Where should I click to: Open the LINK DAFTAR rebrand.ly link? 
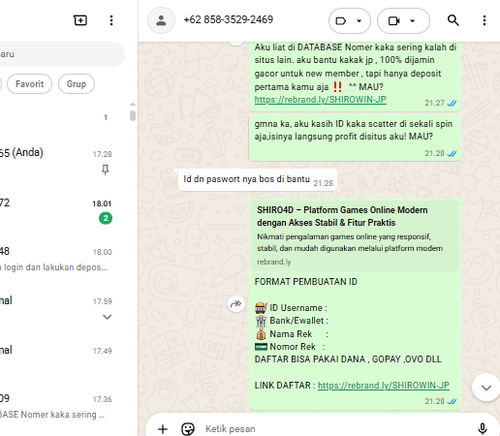(x=383, y=385)
